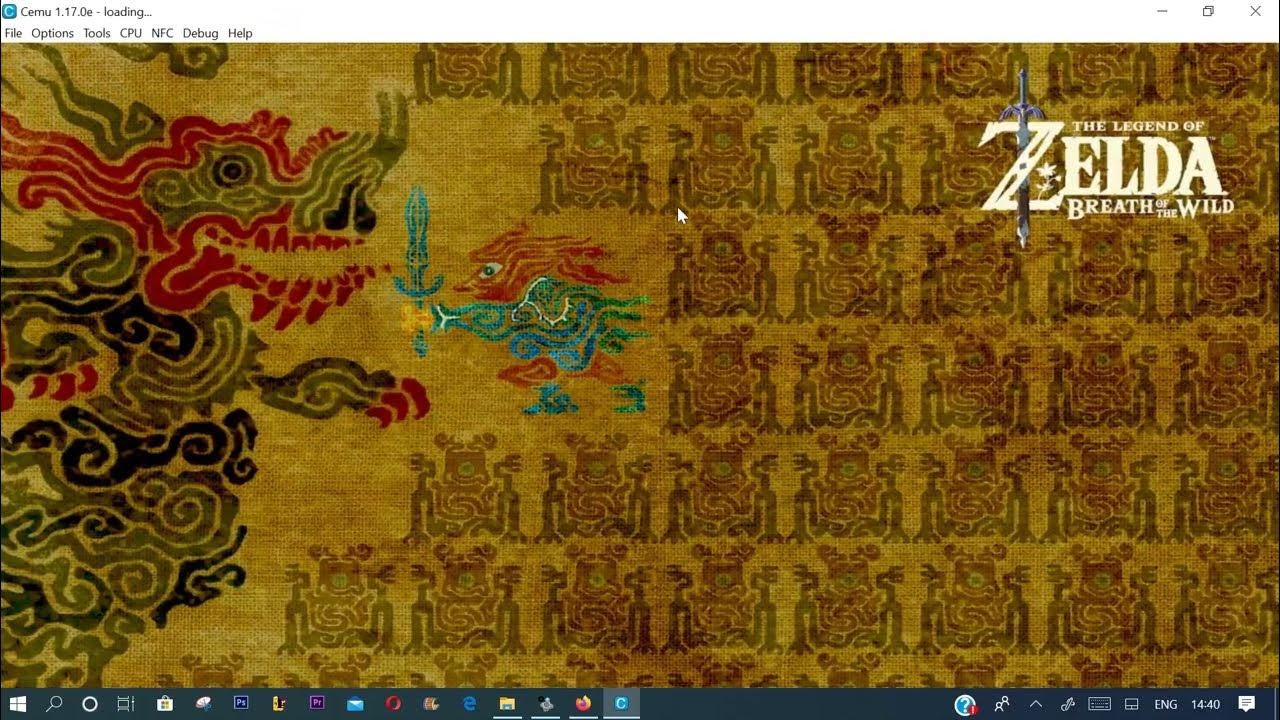Click the 14:40 taskbar clock
Image resolution: width=1280 pixels, height=720 pixels.
[x=1206, y=704]
